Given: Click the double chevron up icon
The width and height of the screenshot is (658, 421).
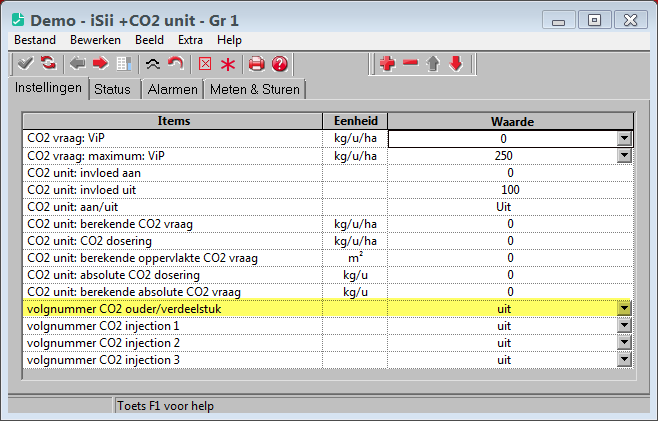Looking at the screenshot, I should (153, 64).
